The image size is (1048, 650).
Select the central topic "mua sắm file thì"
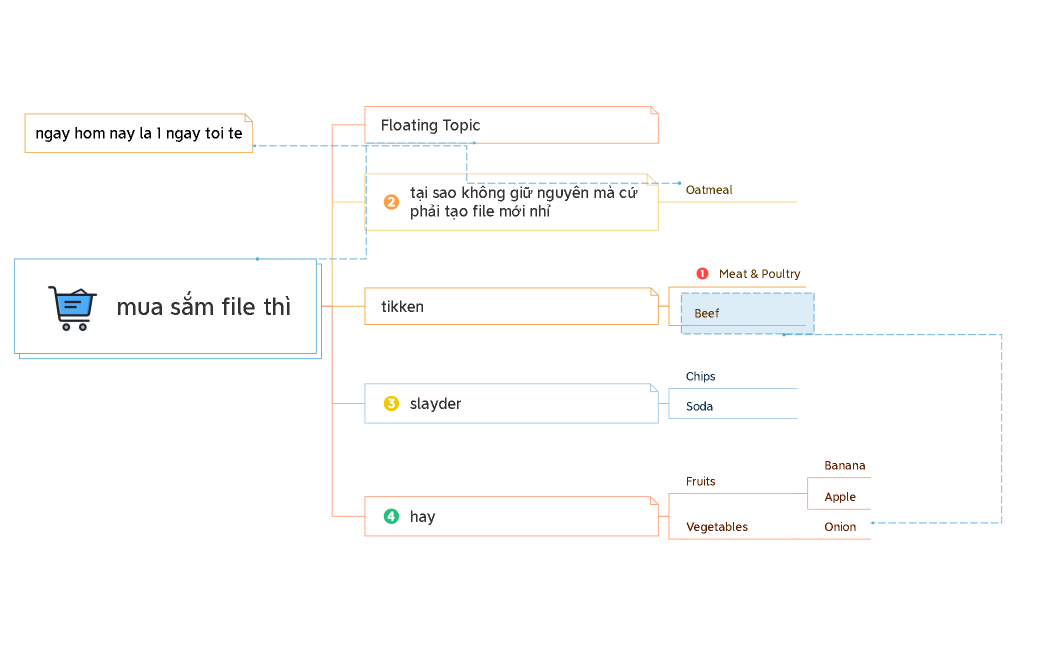203,307
